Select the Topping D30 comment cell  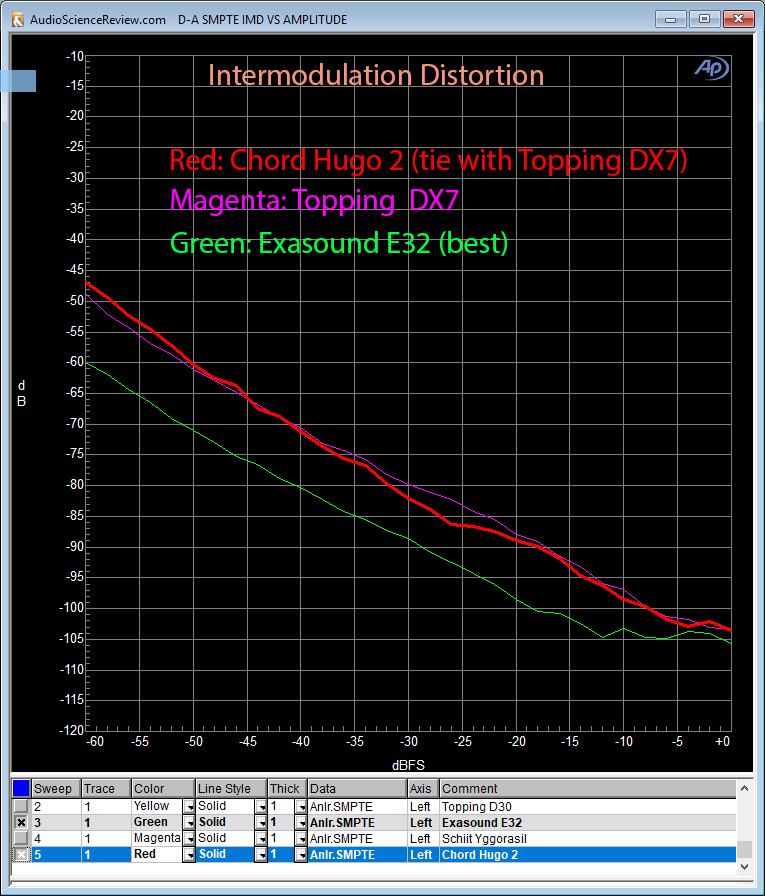(588, 806)
